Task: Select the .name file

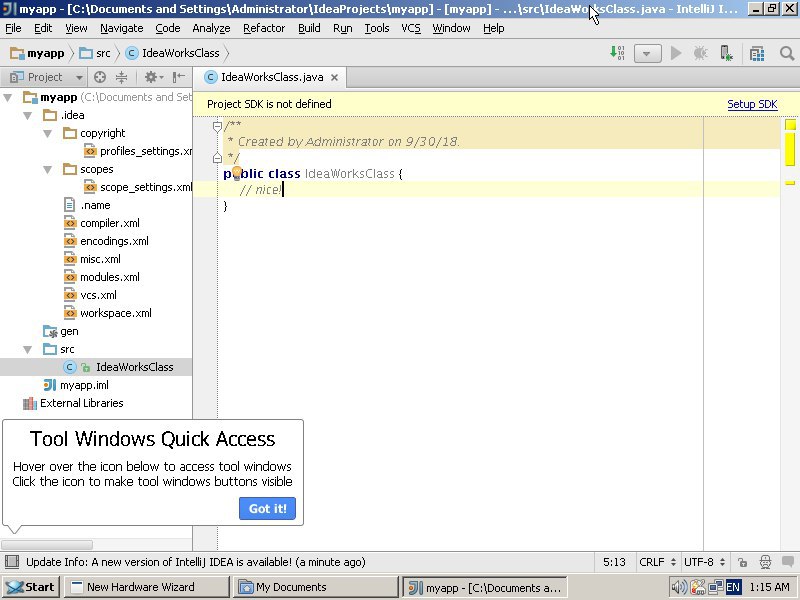Action: tap(87, 205)
